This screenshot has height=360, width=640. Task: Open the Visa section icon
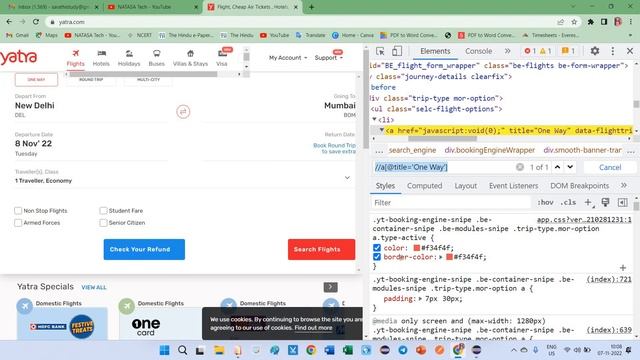222,53
